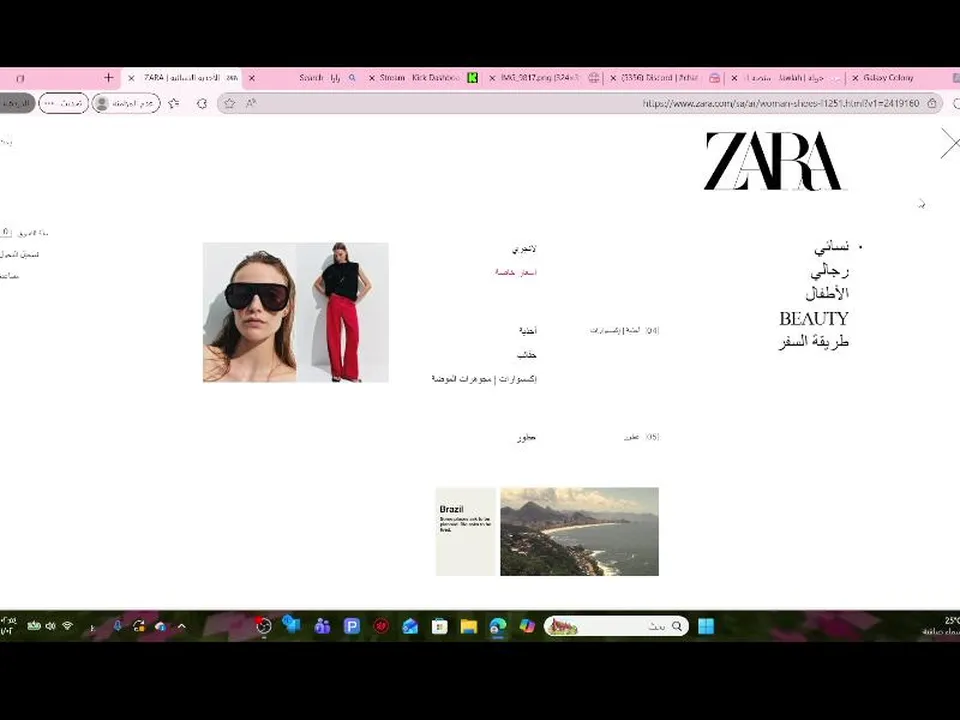This screenshot has width=960, height=720.
Task: Click the [04] shoes accessories section label
Action: click(624, 331)
